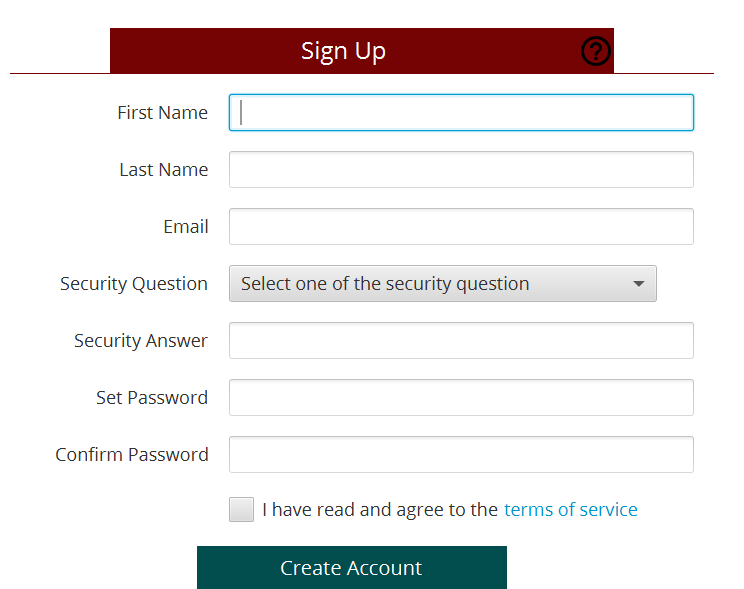Select the Last Name text box

[461, 169]
